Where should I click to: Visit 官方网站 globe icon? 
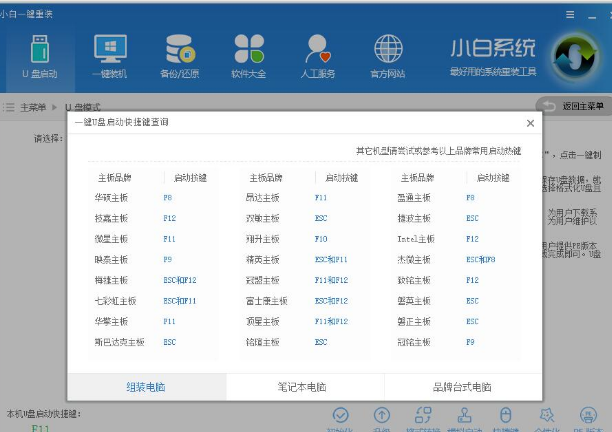[x=388, y=52]
